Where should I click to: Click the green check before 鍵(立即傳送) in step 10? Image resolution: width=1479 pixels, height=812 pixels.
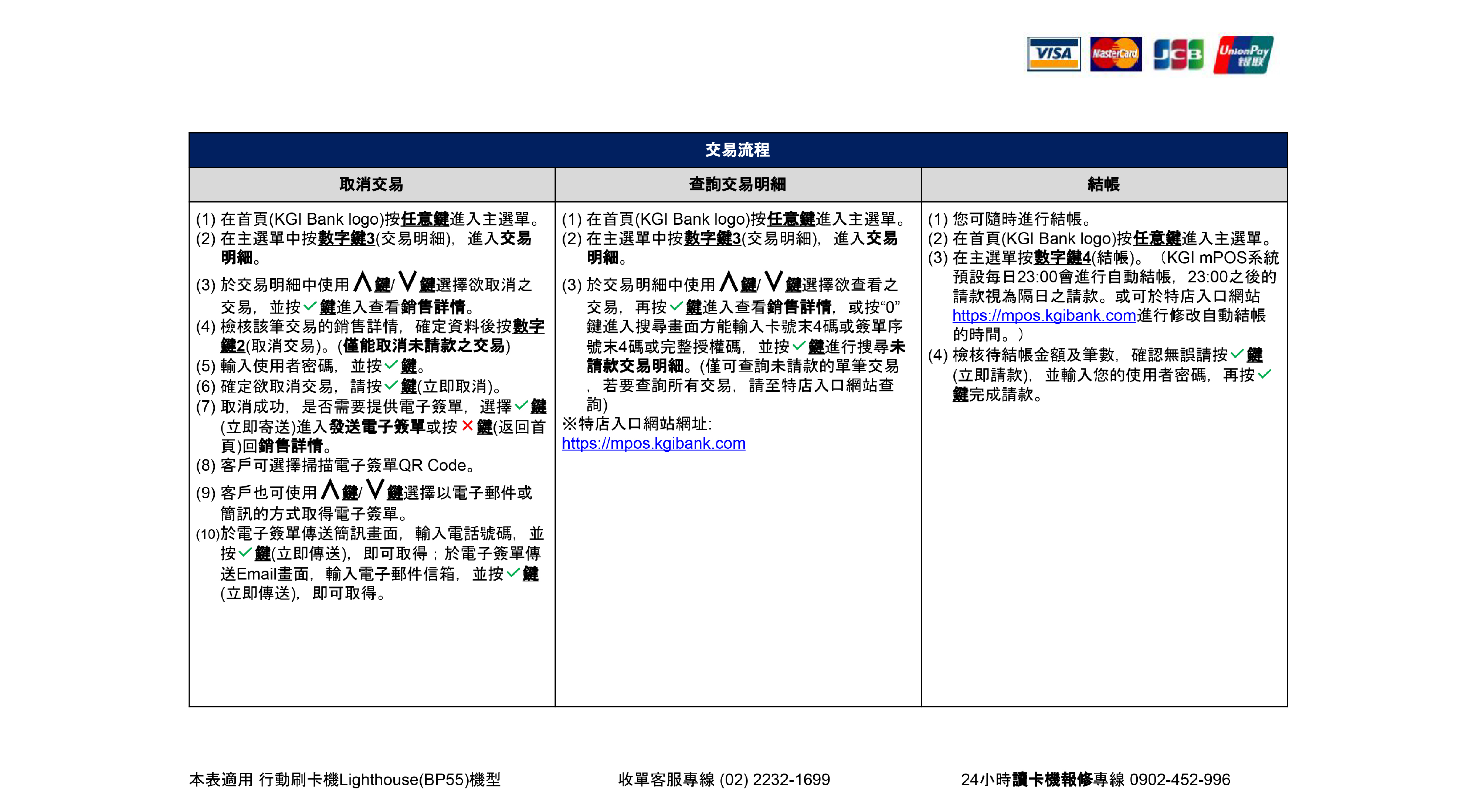245,552
